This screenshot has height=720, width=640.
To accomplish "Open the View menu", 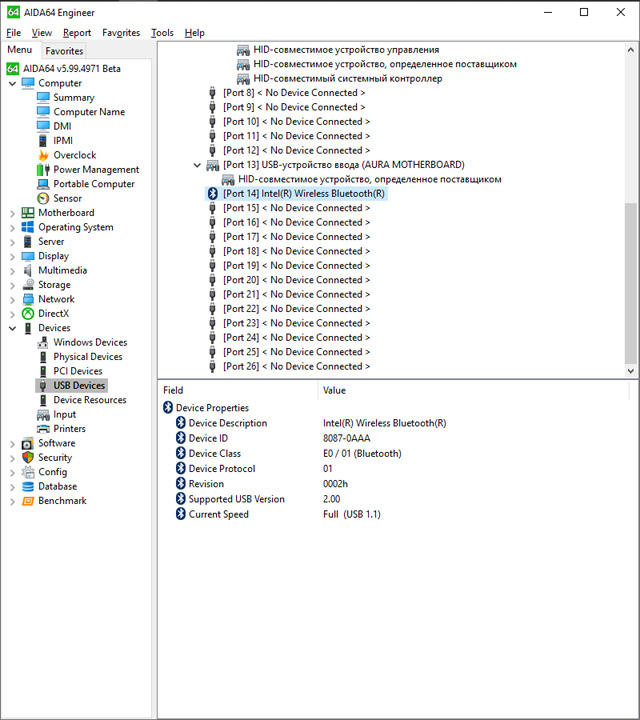I will tap(41, 33).
